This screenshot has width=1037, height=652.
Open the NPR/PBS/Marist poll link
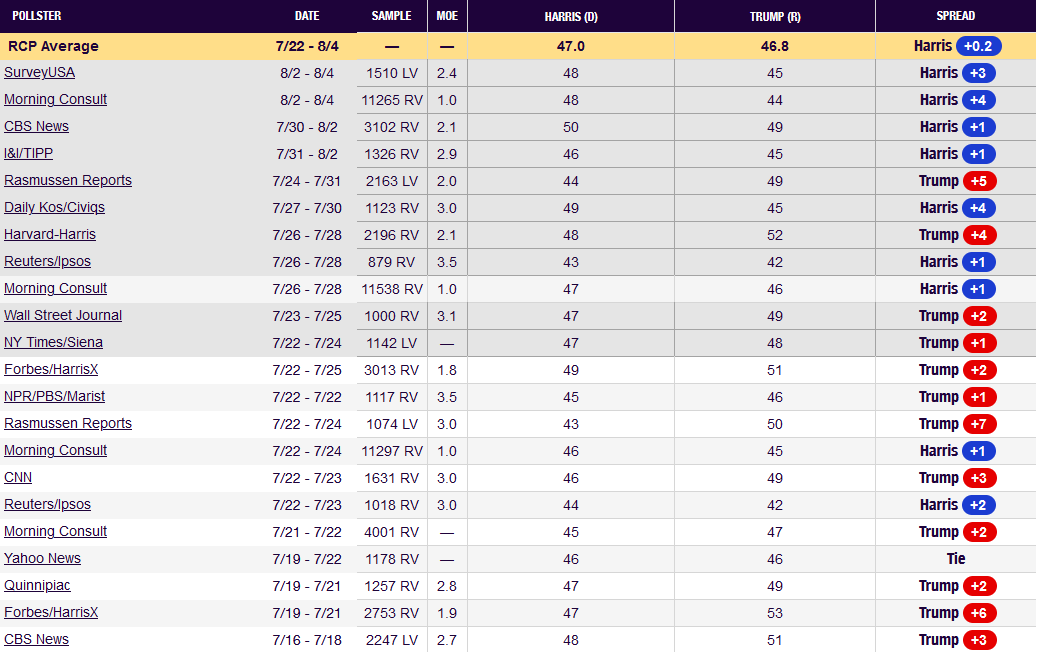pos(54,397)
